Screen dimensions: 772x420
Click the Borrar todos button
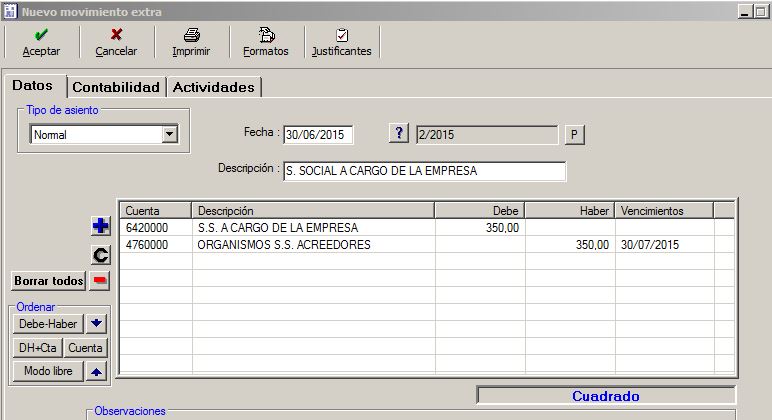coord(49,281)
